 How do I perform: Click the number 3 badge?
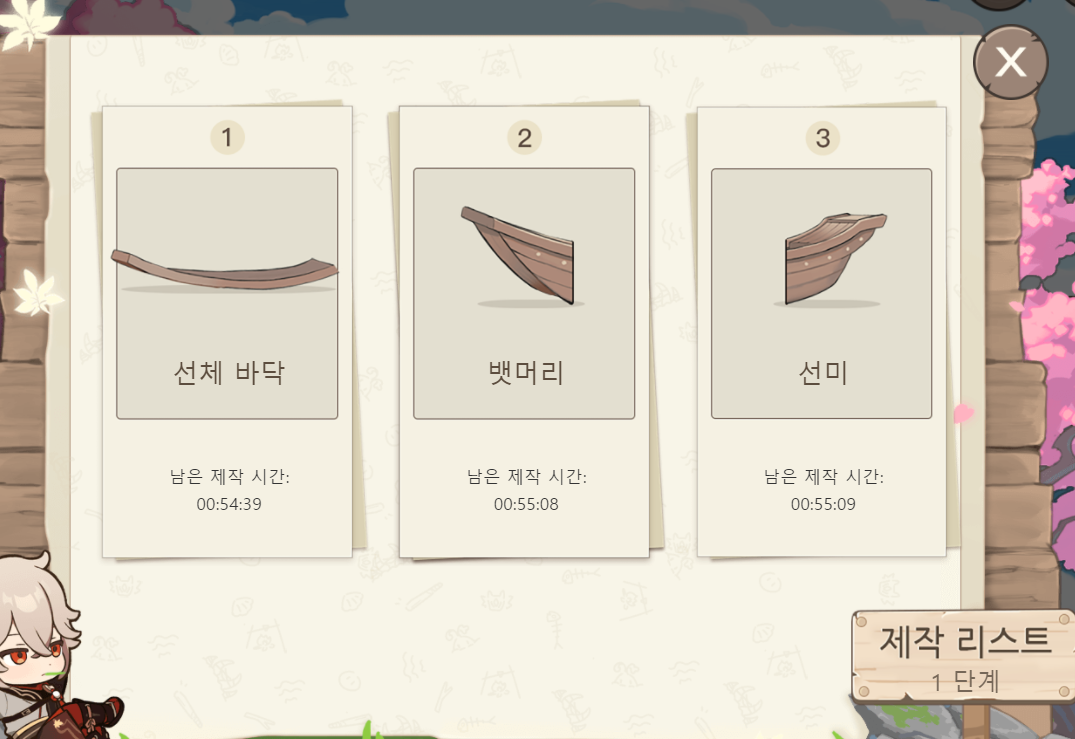pyautogui.click(x=823, y=138)
